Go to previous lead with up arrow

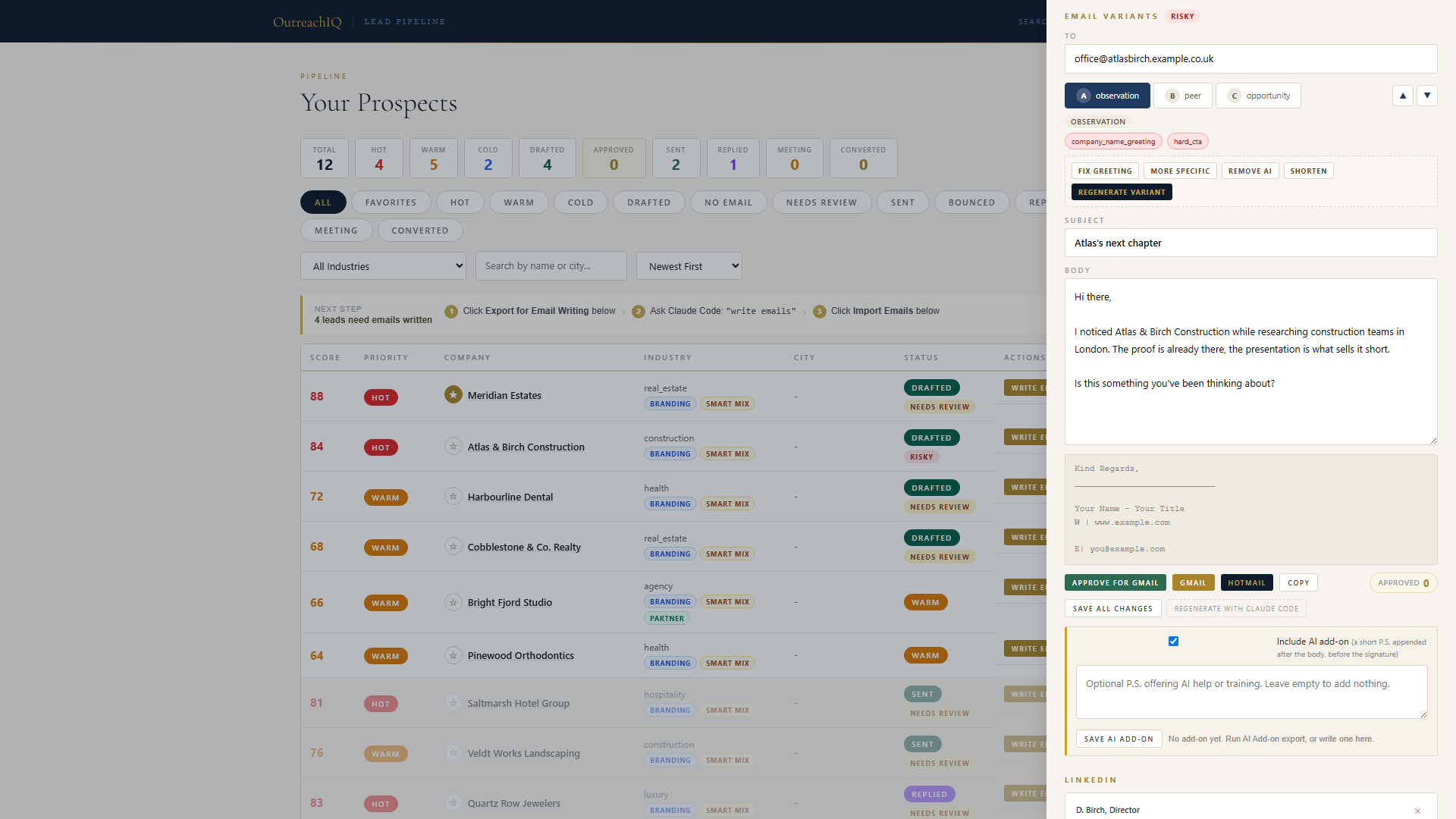pyautogui.click(x=1403, y=96)
